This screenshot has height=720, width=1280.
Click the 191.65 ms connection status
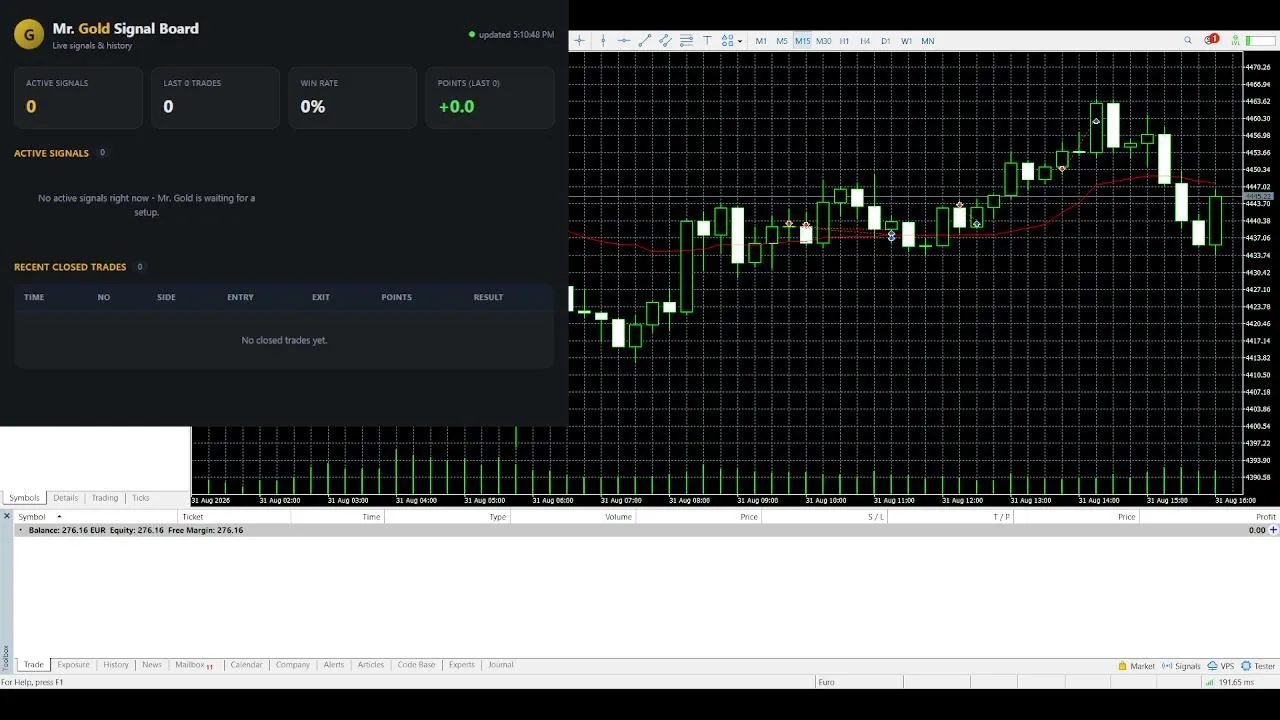click(1230, 682)
